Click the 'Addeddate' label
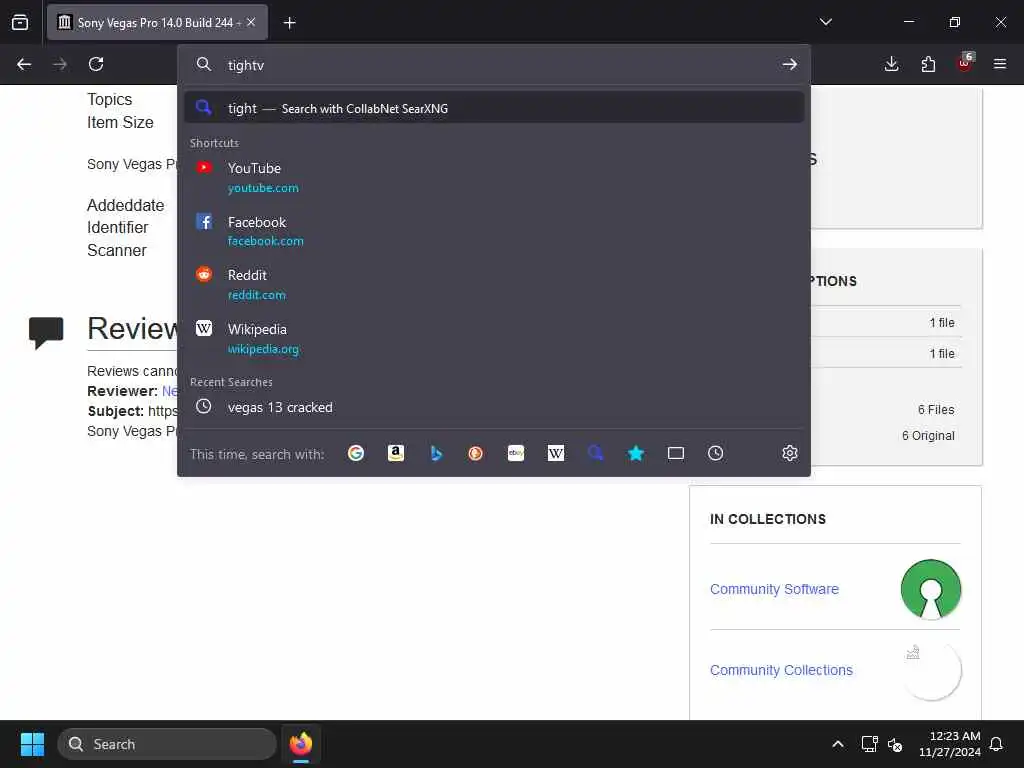Screen dimensions: 1024x768 pos(125,205)
